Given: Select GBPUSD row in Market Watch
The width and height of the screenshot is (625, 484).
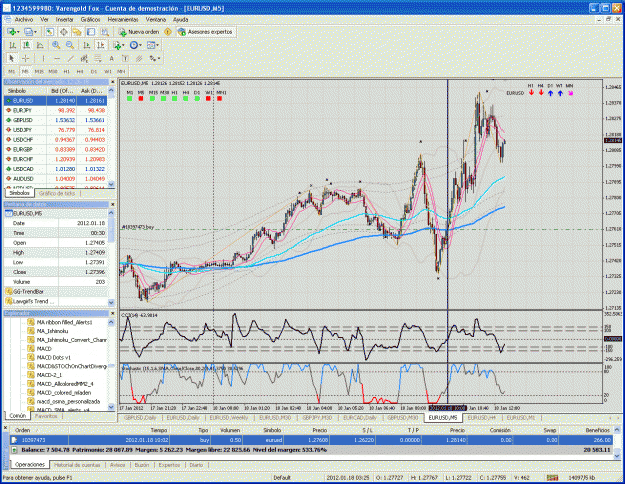Looking at the screenshot, I should click(56, 120).
